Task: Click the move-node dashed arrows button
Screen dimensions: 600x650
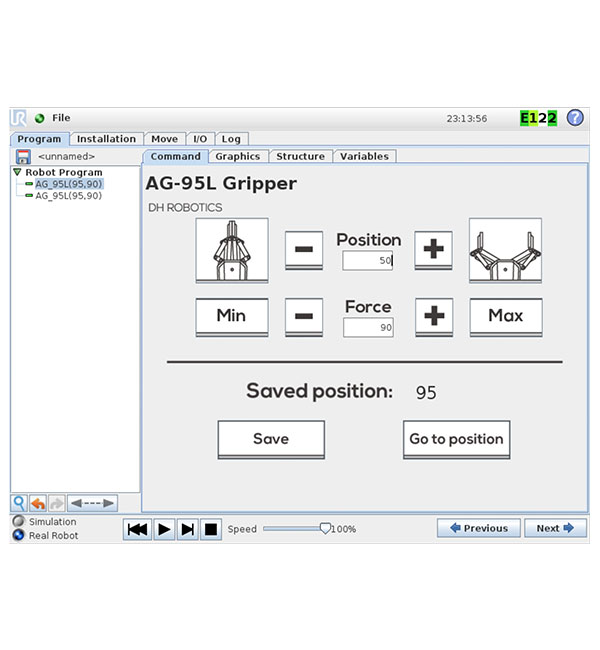Action: click(x=92, y=503)
